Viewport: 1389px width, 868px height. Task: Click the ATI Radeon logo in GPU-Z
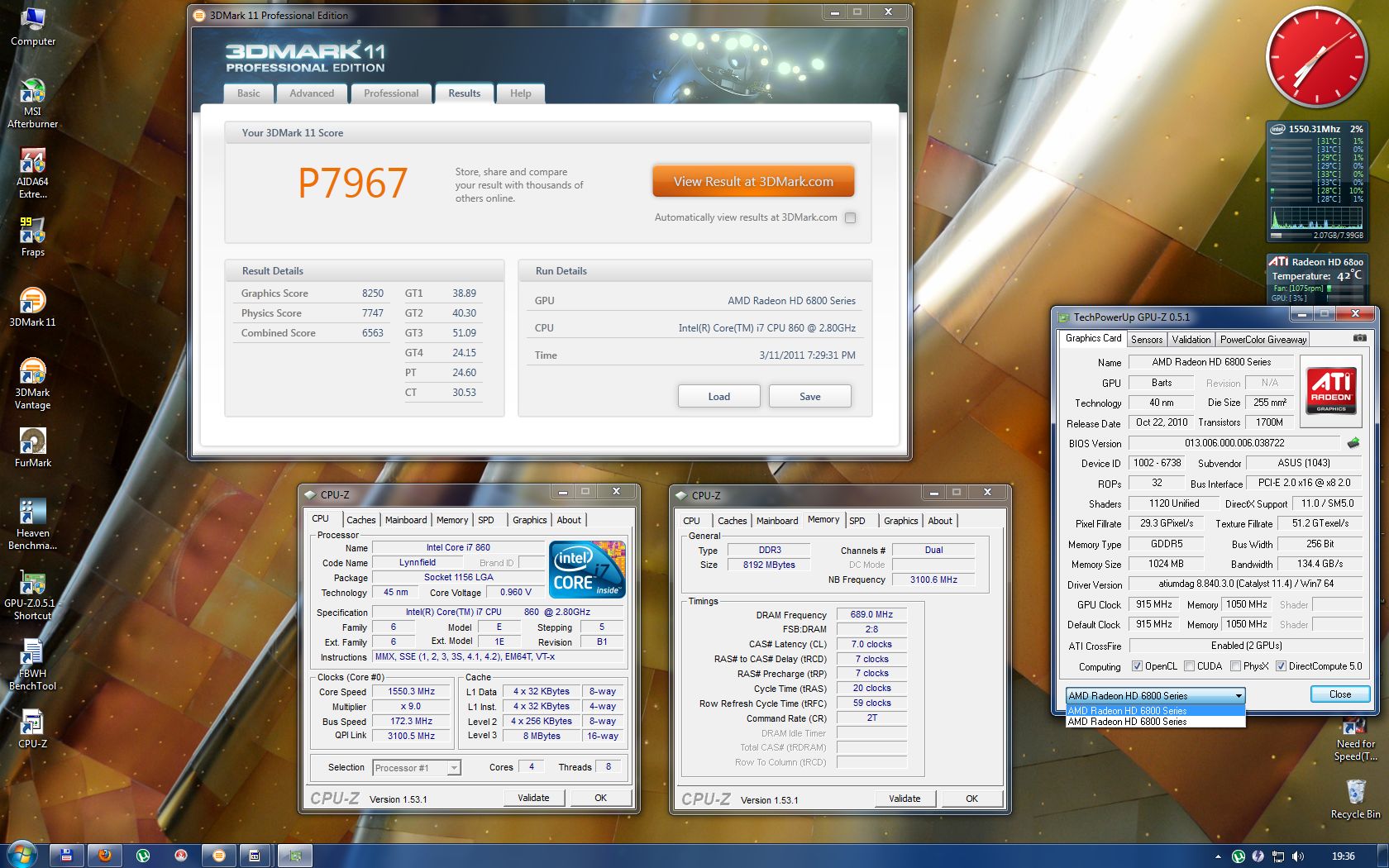[x=1331, y=391]
